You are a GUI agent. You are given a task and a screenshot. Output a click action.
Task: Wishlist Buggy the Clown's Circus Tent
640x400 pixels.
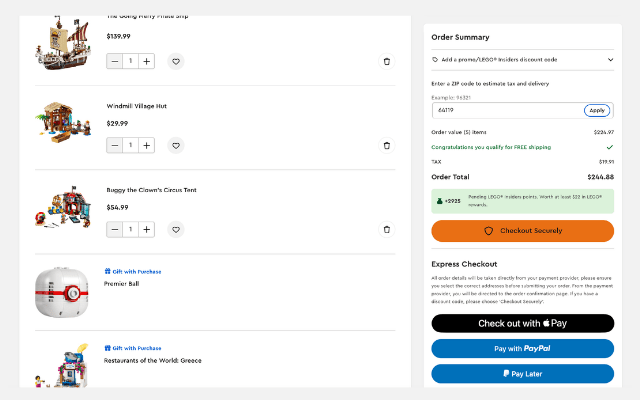tap(176, 229)
